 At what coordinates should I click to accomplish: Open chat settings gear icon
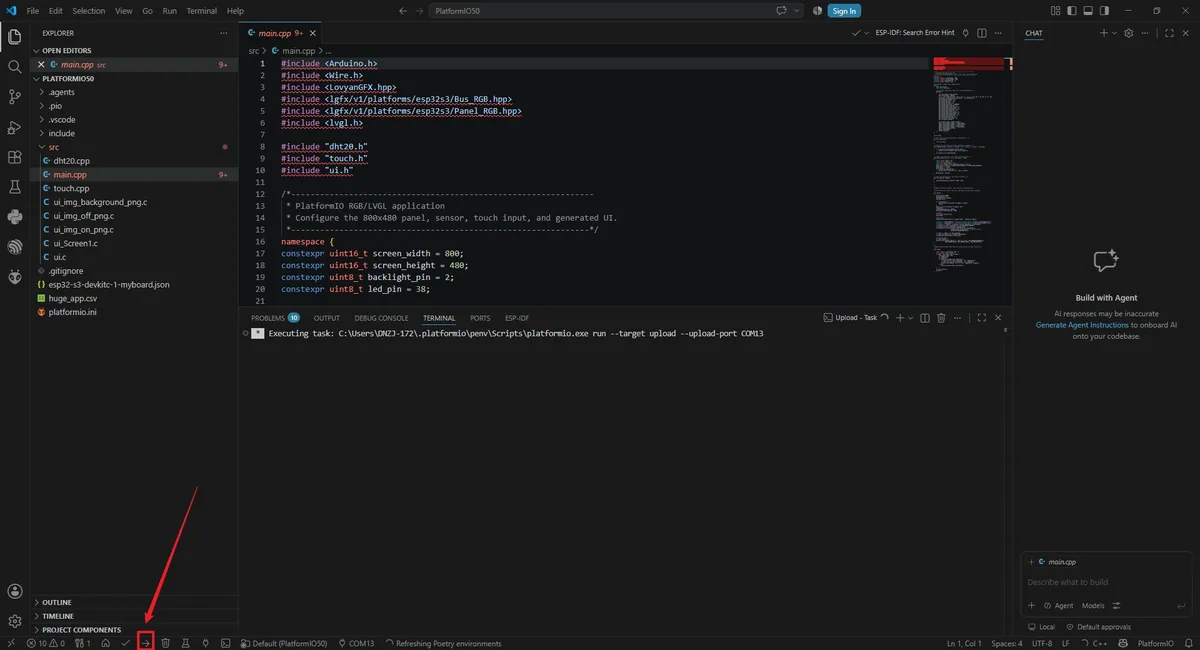coord(1129,33)
